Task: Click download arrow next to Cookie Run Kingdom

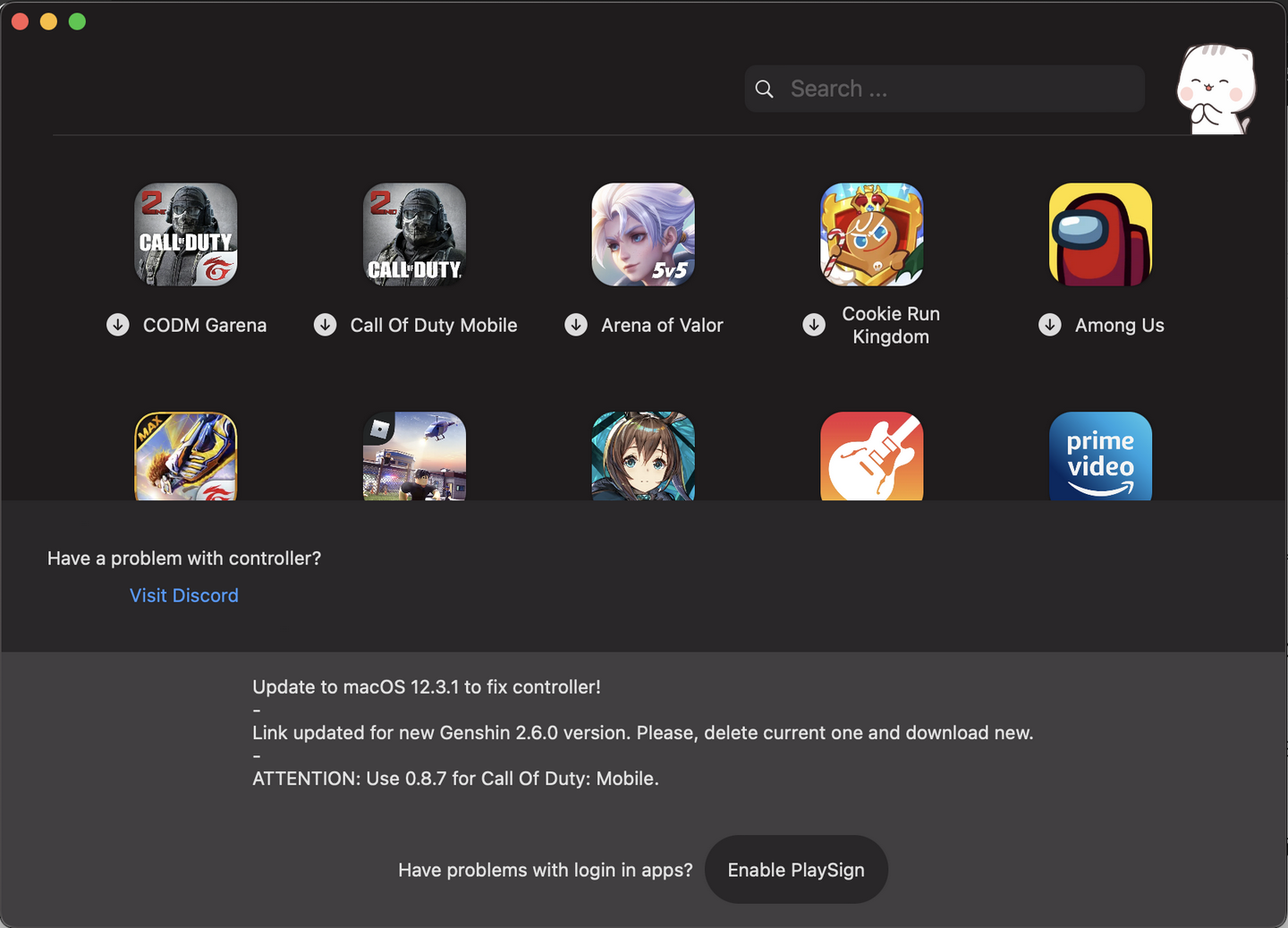Action: (x=813, y=325)
